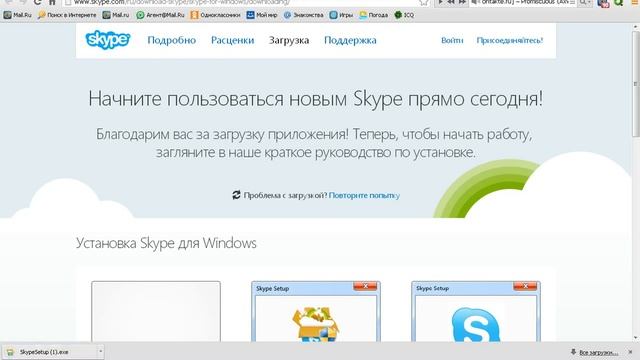This screenshot has height=360, width=640.
Task: Click the heading Установка Skype для Windows
Action: click(166, 243)
